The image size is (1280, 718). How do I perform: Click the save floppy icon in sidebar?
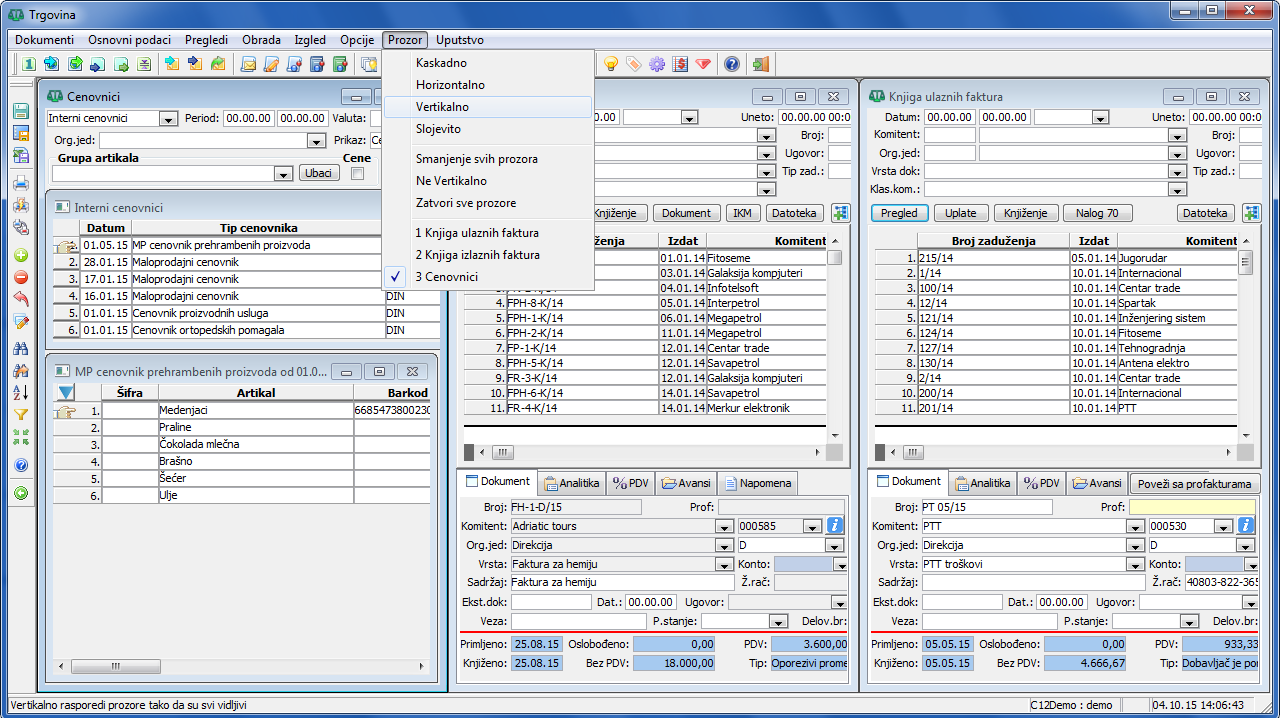coord(20,111)
